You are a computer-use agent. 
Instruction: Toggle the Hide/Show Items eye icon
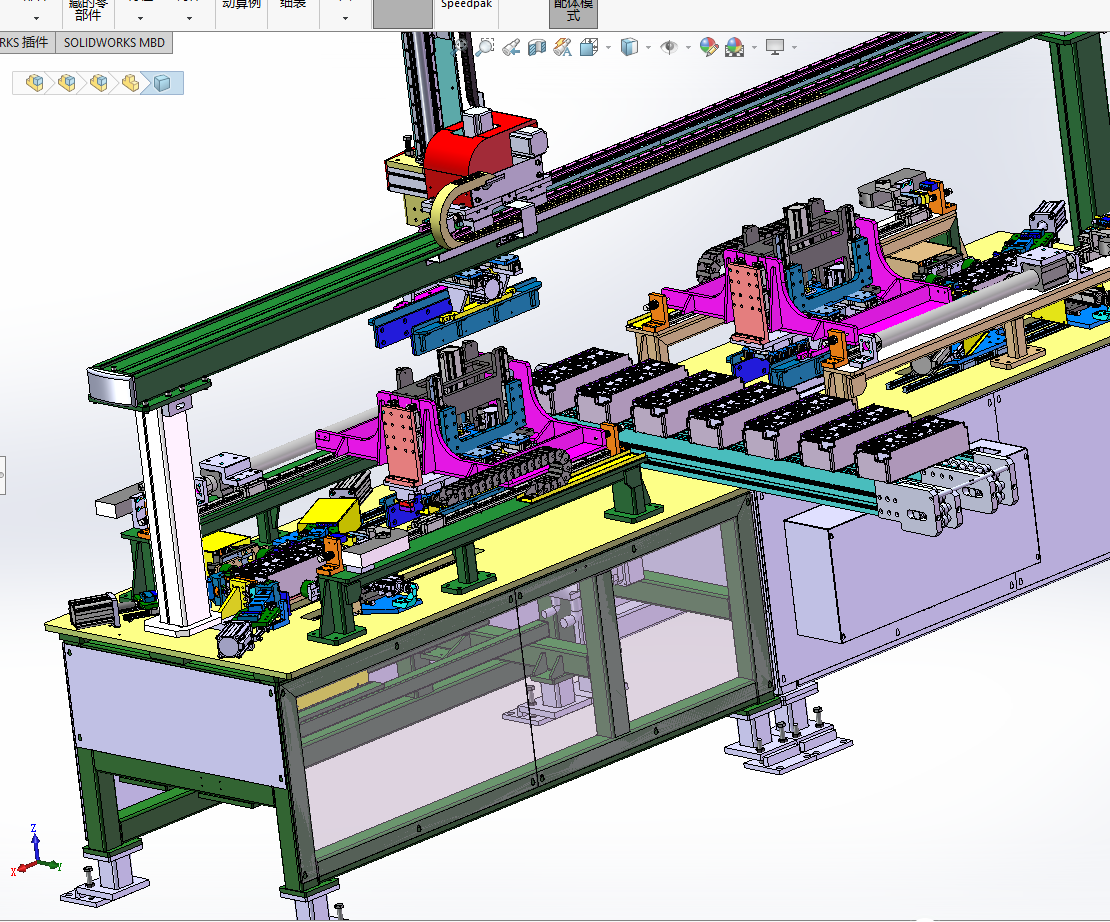click(668, 47)
